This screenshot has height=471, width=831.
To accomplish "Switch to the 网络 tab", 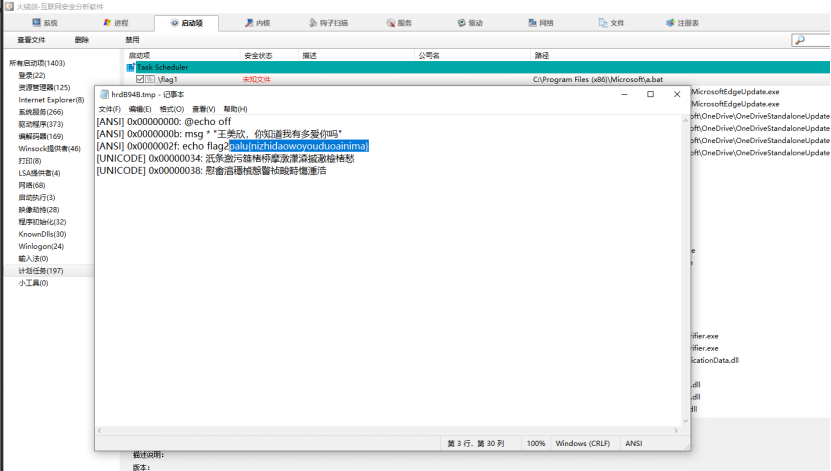I will tap(541, 23).
